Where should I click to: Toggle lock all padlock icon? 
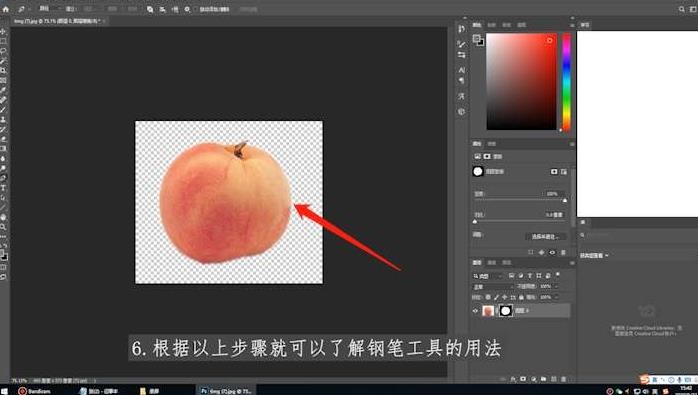521,297
